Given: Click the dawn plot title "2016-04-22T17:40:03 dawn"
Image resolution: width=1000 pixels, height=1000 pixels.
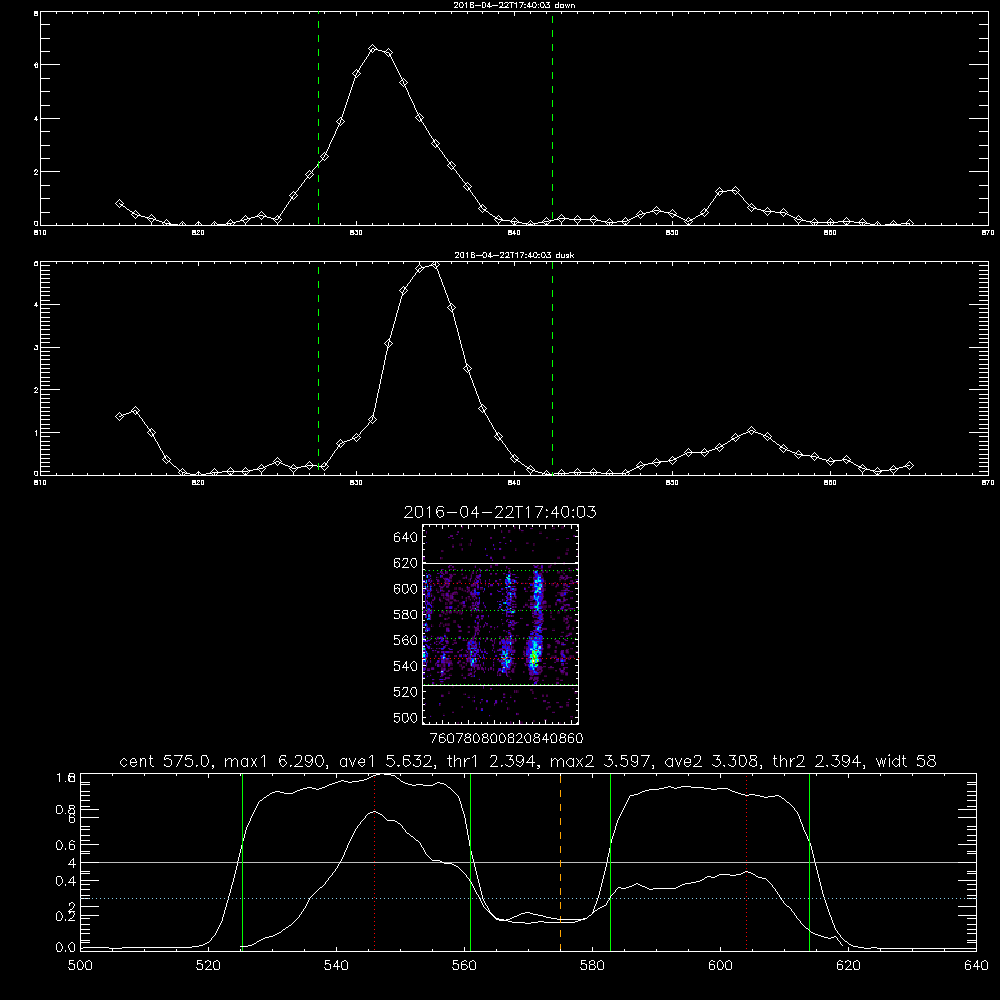Looking at the screenshot, I should [514, 5].
